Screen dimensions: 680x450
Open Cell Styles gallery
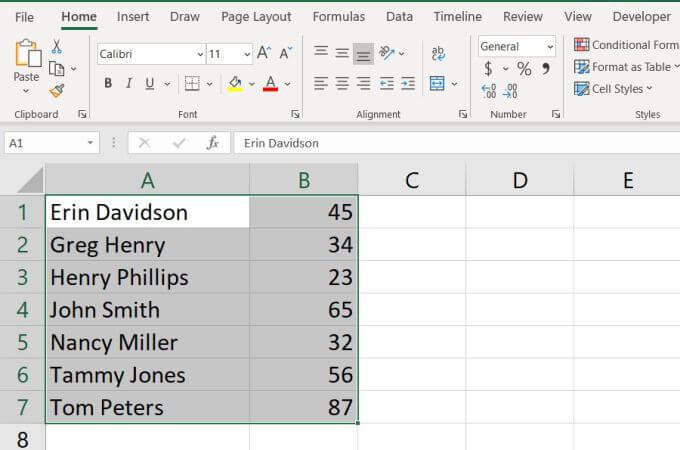pos(613,88)
